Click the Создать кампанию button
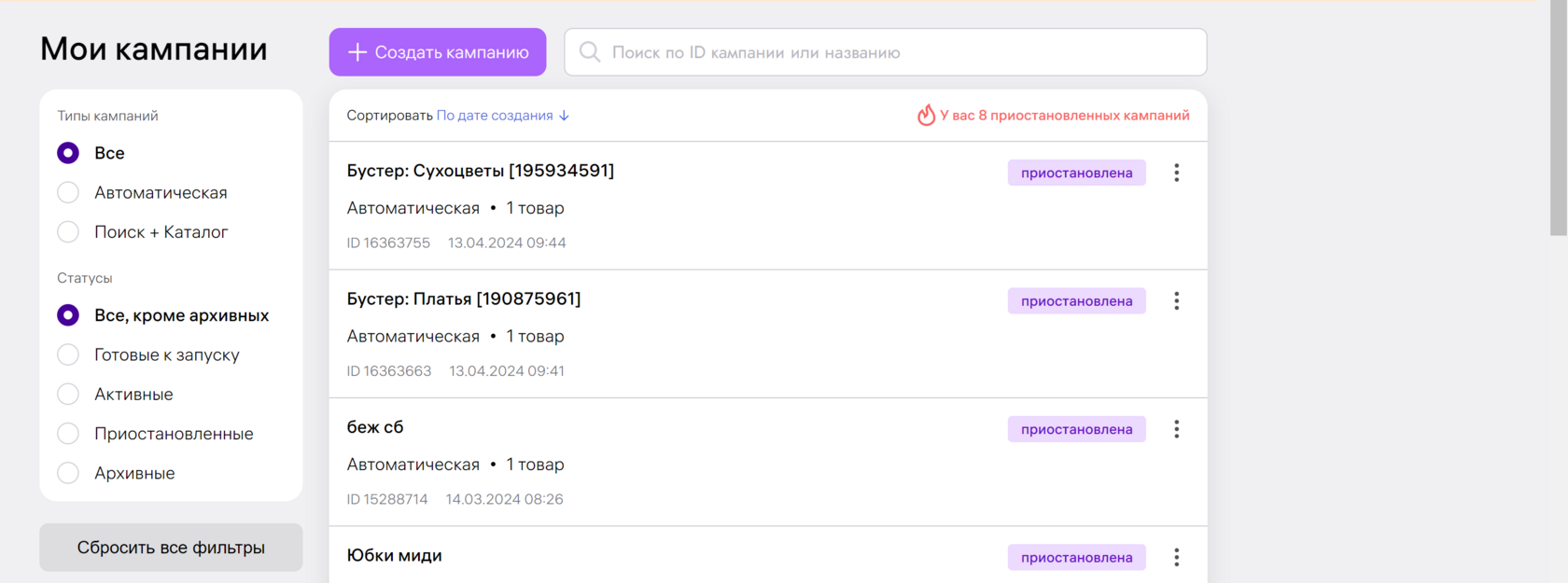 tap(438, 52)
